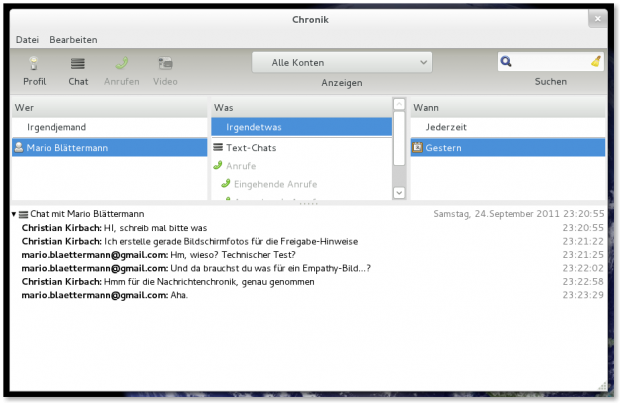Click the Video toolbar icon

pos(165,64)
